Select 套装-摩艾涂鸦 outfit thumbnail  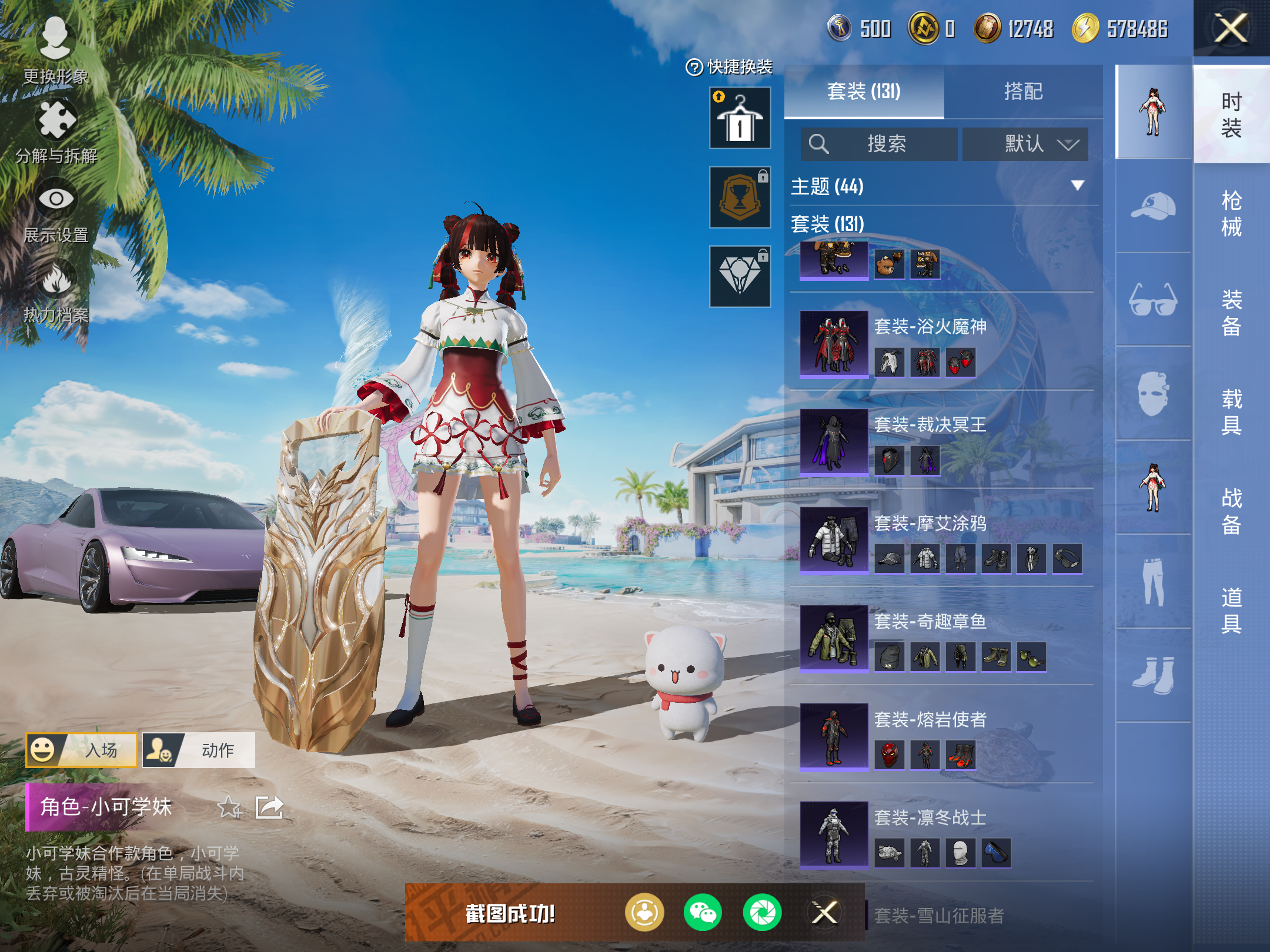pyautogui.click(x=834, y=540)
